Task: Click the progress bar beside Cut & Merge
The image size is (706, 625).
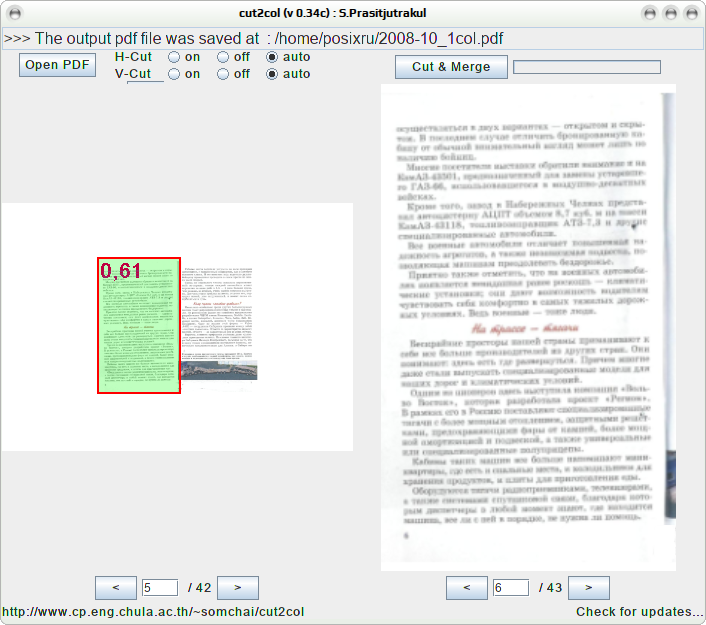Action: pos(587,67)
